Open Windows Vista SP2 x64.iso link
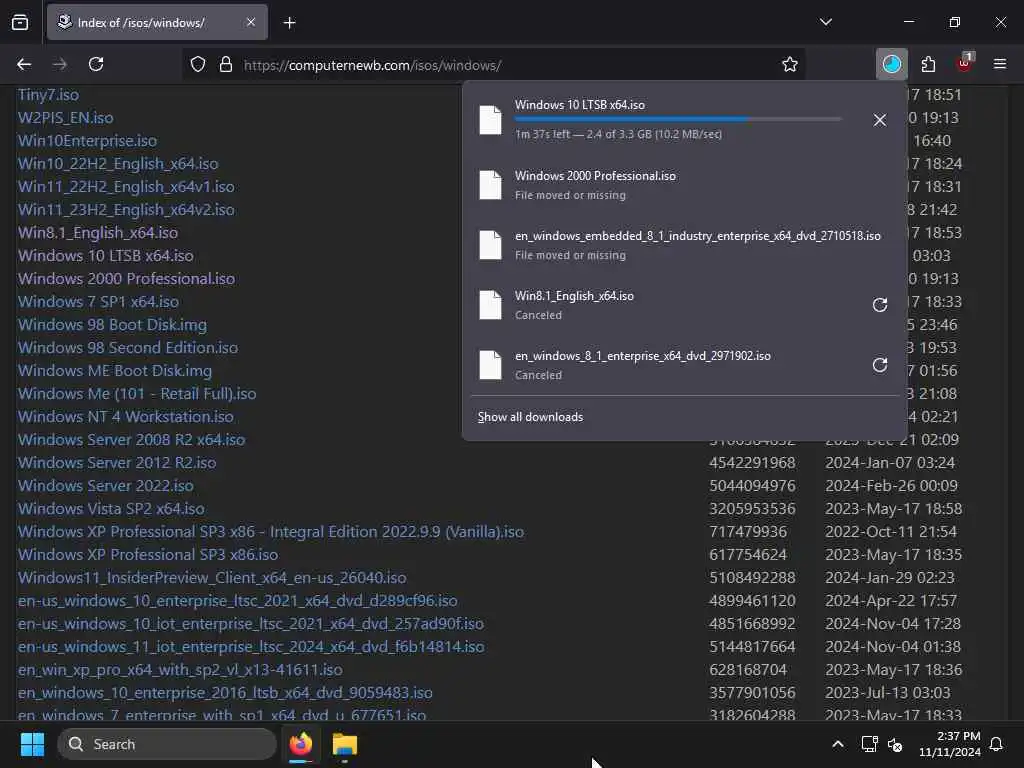Image resolution: width=1024 pixels, height=768 pixels. point(111,508)
